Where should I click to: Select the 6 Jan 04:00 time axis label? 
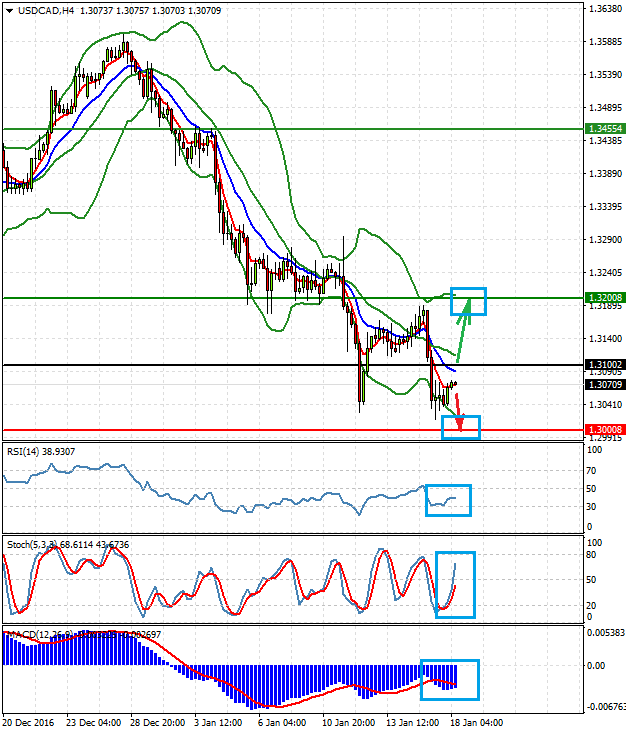[282, 723]
